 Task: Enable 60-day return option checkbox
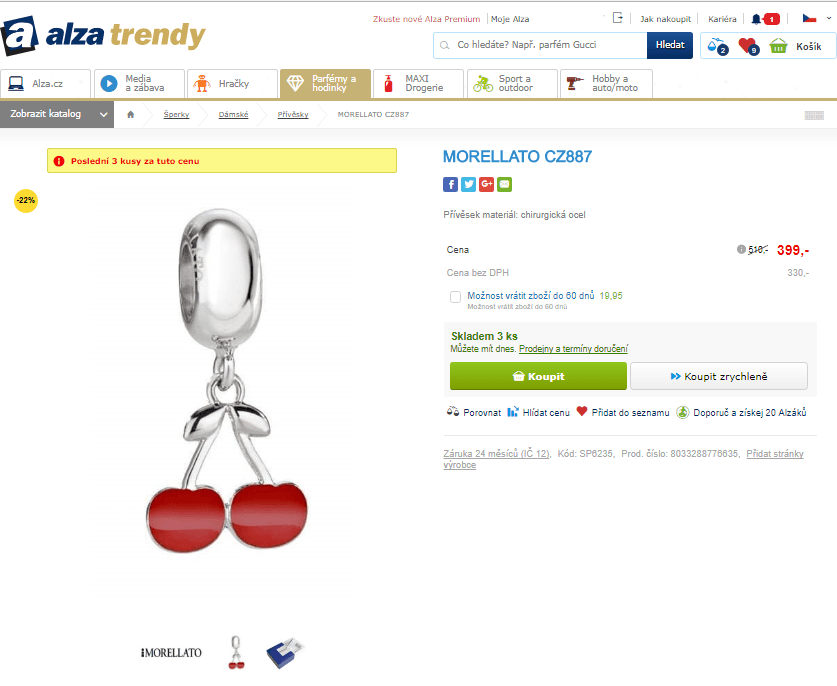pos(455,297)
